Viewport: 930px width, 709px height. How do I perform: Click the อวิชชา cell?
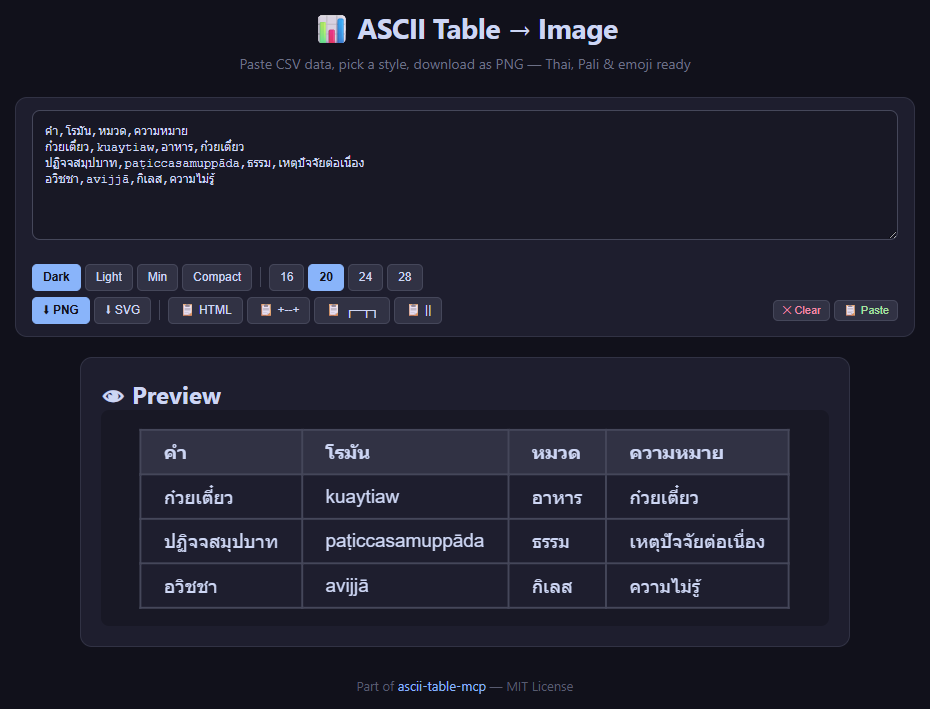[x=221, y=586]
